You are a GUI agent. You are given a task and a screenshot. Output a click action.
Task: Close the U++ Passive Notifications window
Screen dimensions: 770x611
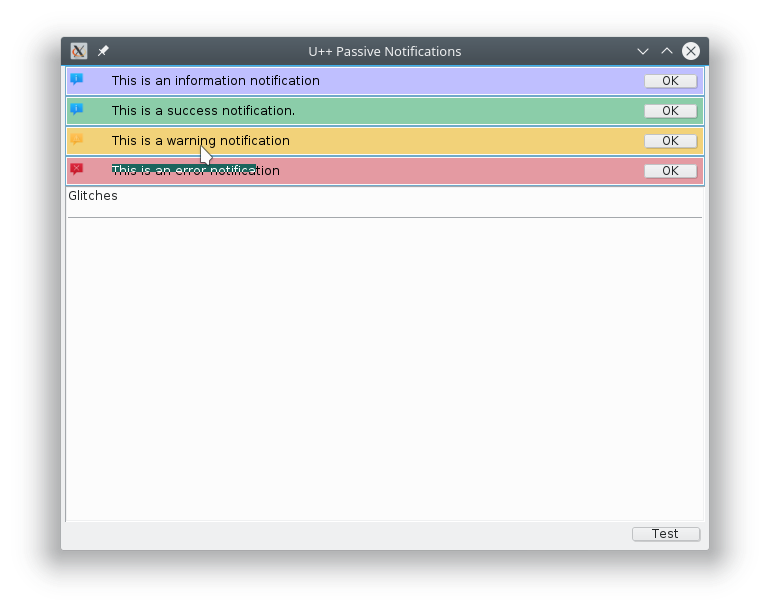tap(691, 51)
